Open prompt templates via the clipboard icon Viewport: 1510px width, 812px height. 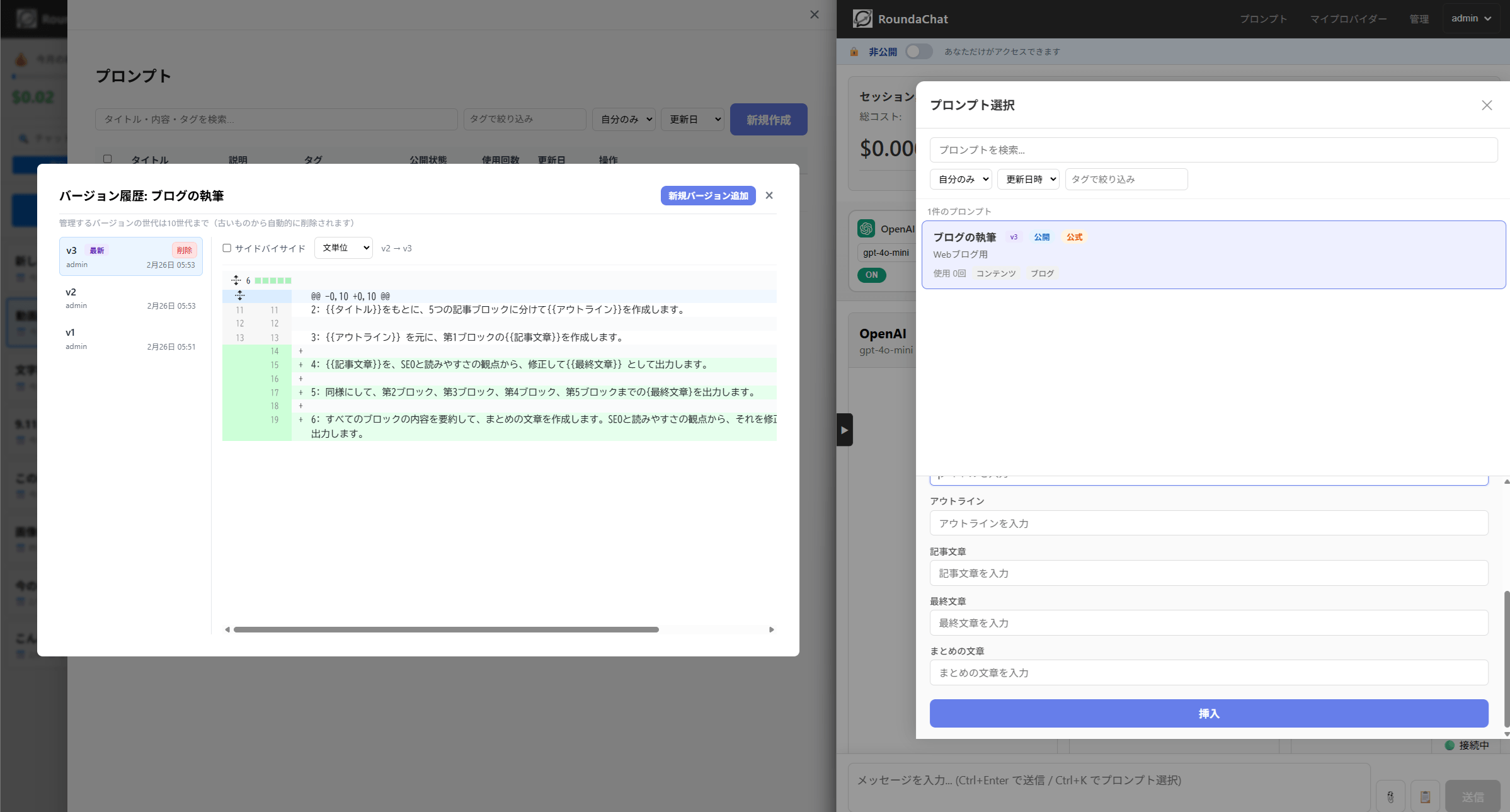click(1426, 796)
